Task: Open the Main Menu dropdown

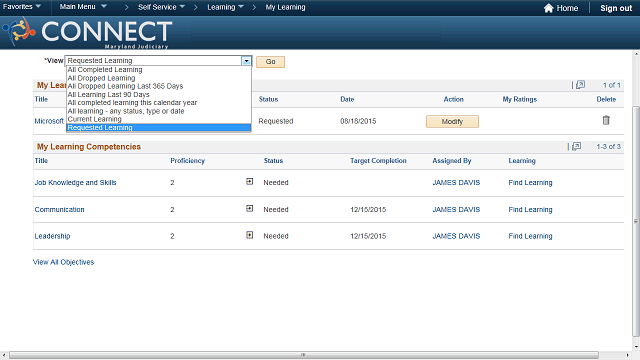Action: [83, 7]
